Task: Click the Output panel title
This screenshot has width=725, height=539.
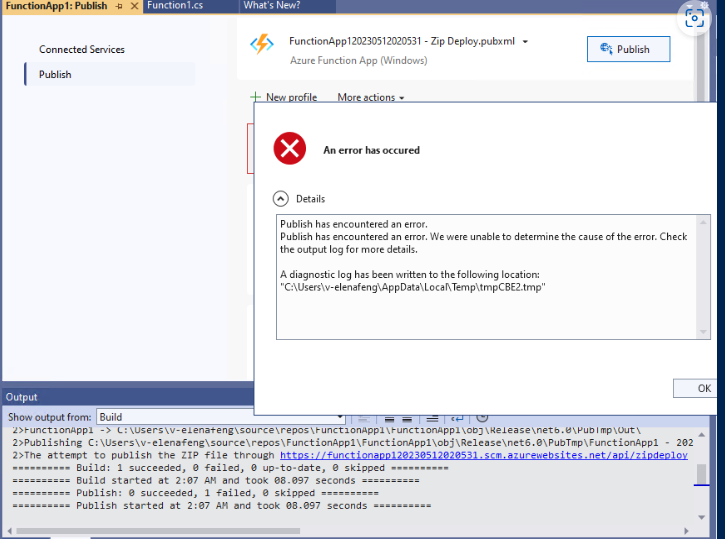Action: [21, 397]
